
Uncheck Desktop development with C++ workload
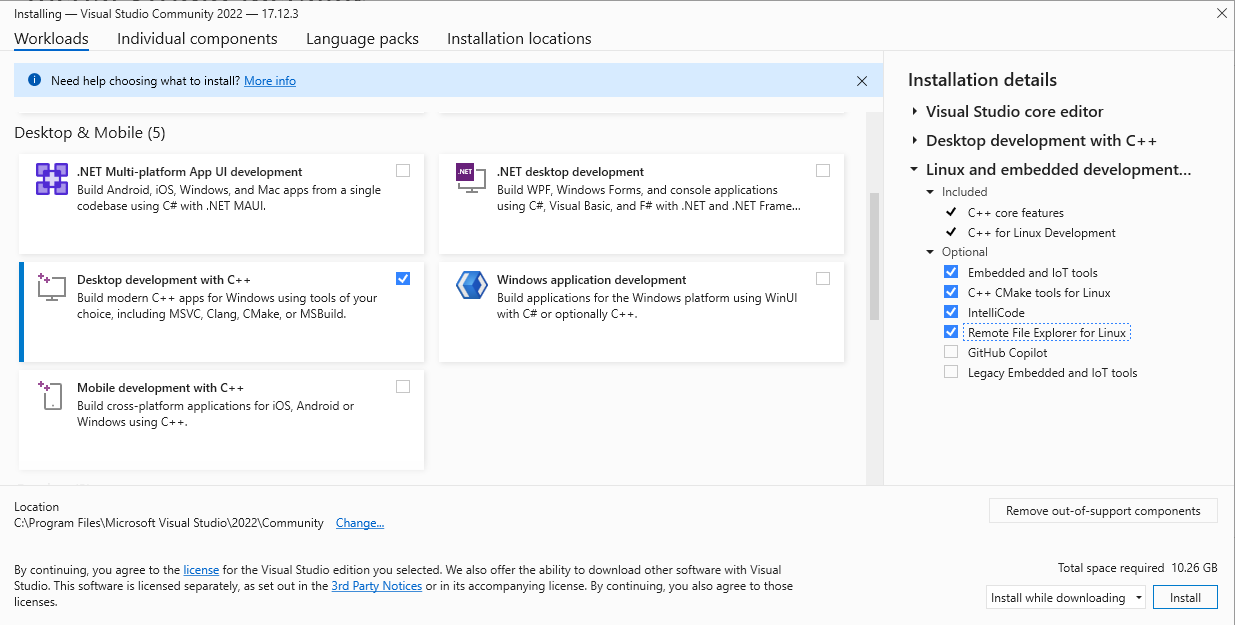403,279
